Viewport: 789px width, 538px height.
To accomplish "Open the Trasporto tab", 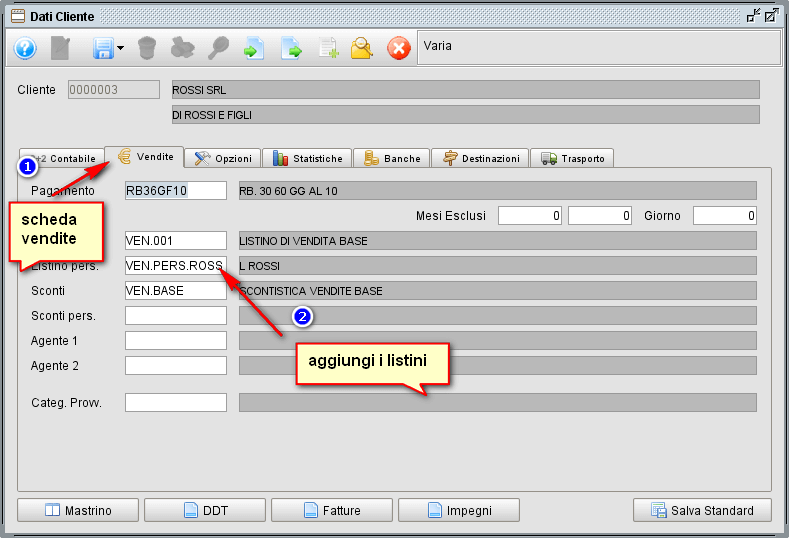I will 573,158.
